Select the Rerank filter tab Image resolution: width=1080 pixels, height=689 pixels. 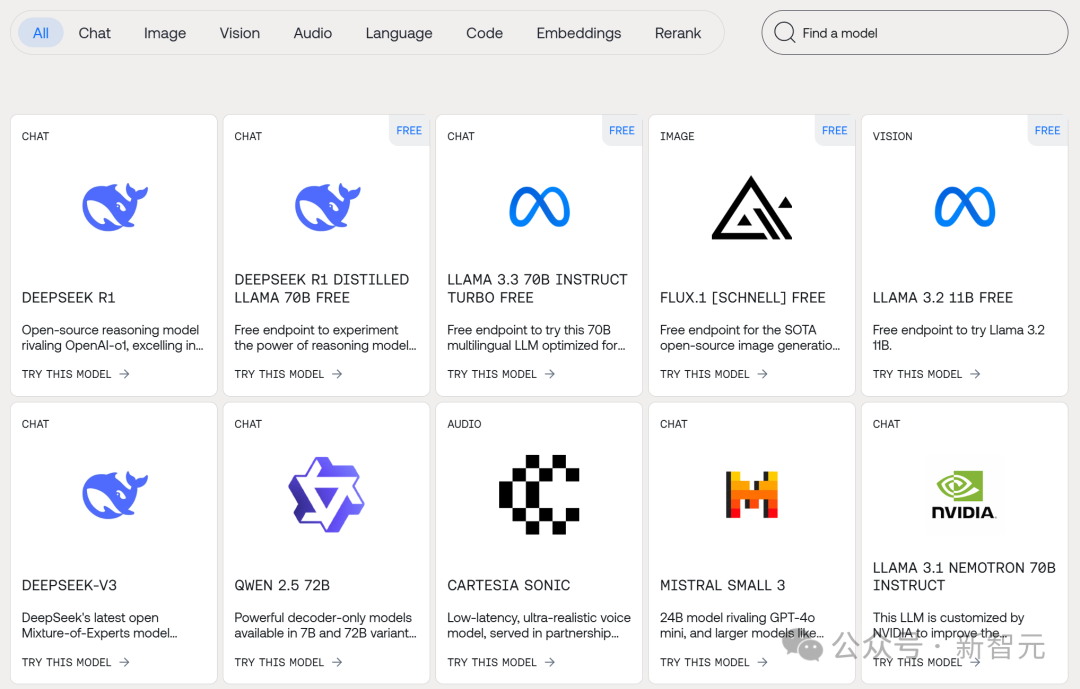pyautogui.click(x=678, y=33)
